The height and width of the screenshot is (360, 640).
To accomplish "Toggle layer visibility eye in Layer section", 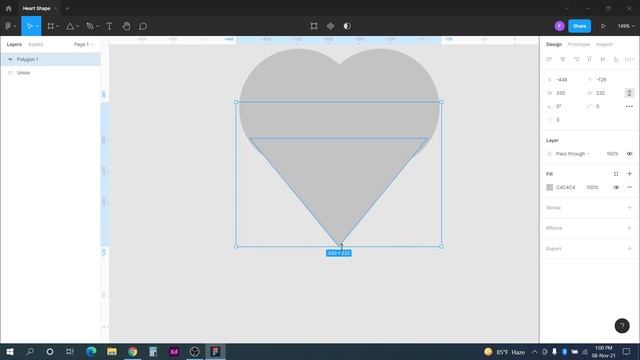I will coord(629,154).
